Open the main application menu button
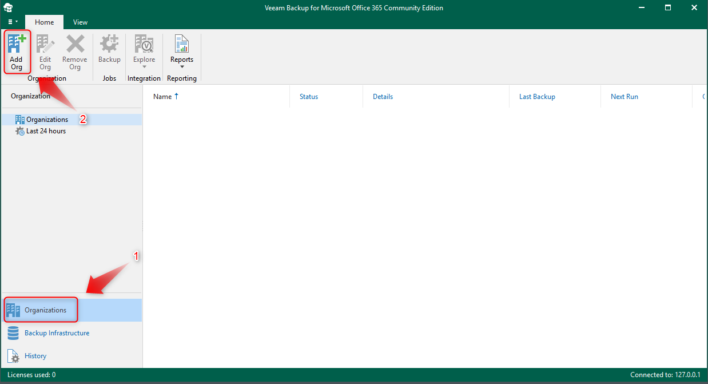This screenshot has width=708, height=384. point(13,22)
